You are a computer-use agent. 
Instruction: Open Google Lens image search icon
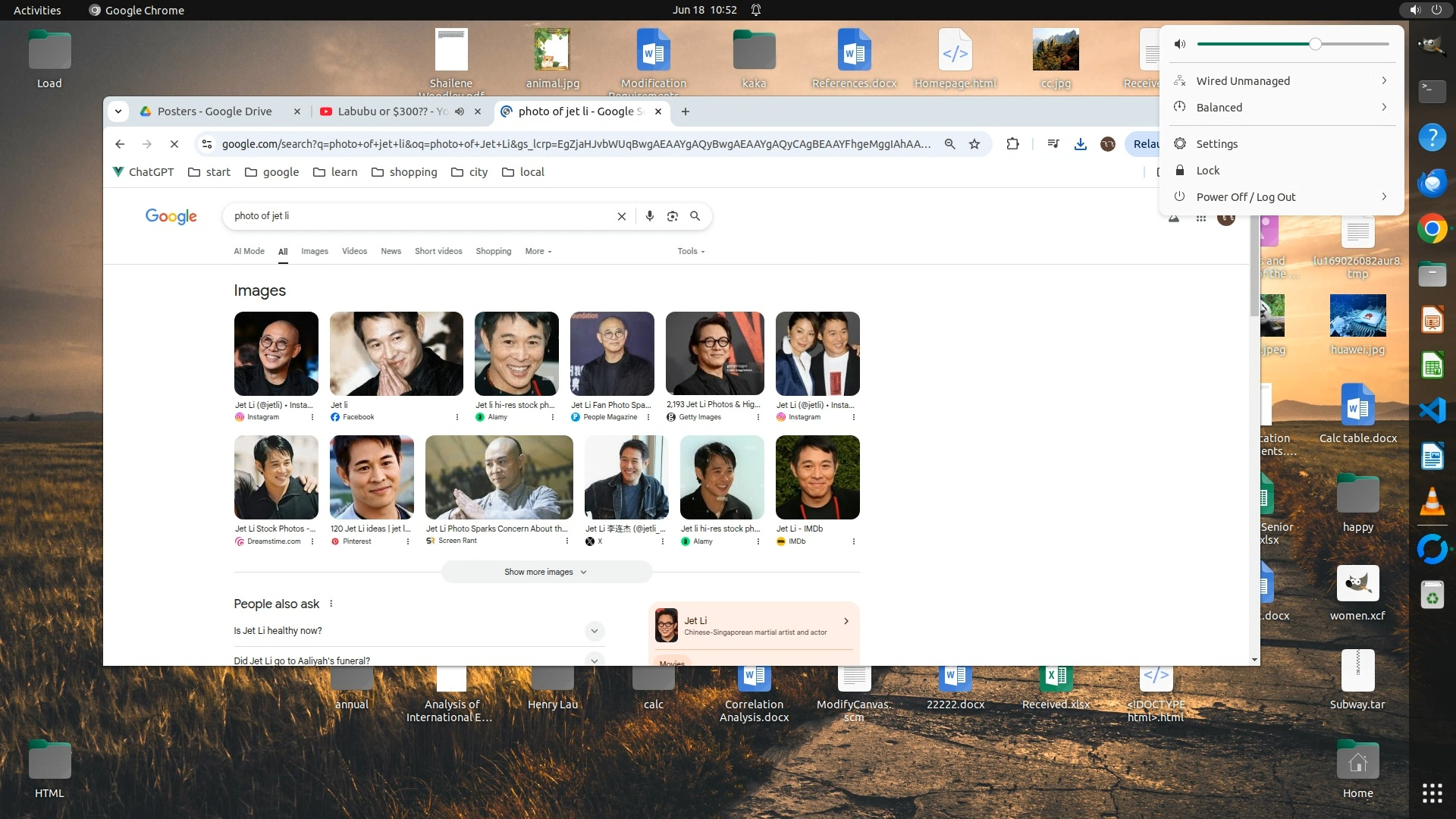[673, 216]
